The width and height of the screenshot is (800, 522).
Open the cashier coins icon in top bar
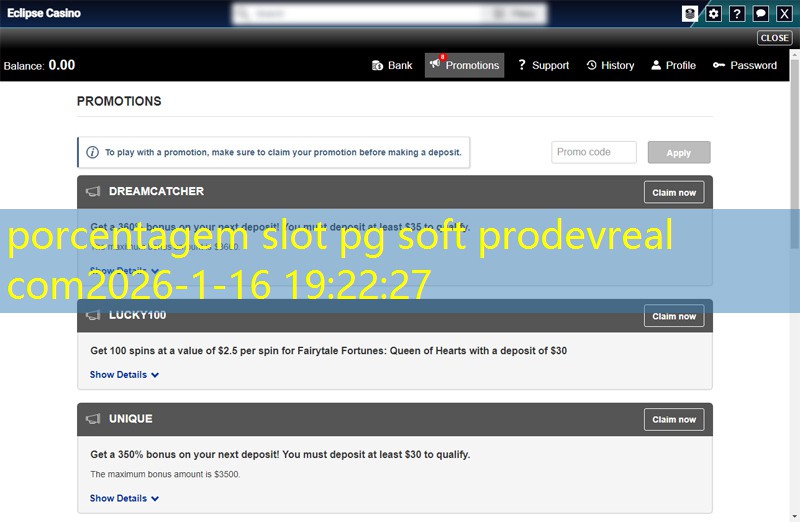(690, 14)
